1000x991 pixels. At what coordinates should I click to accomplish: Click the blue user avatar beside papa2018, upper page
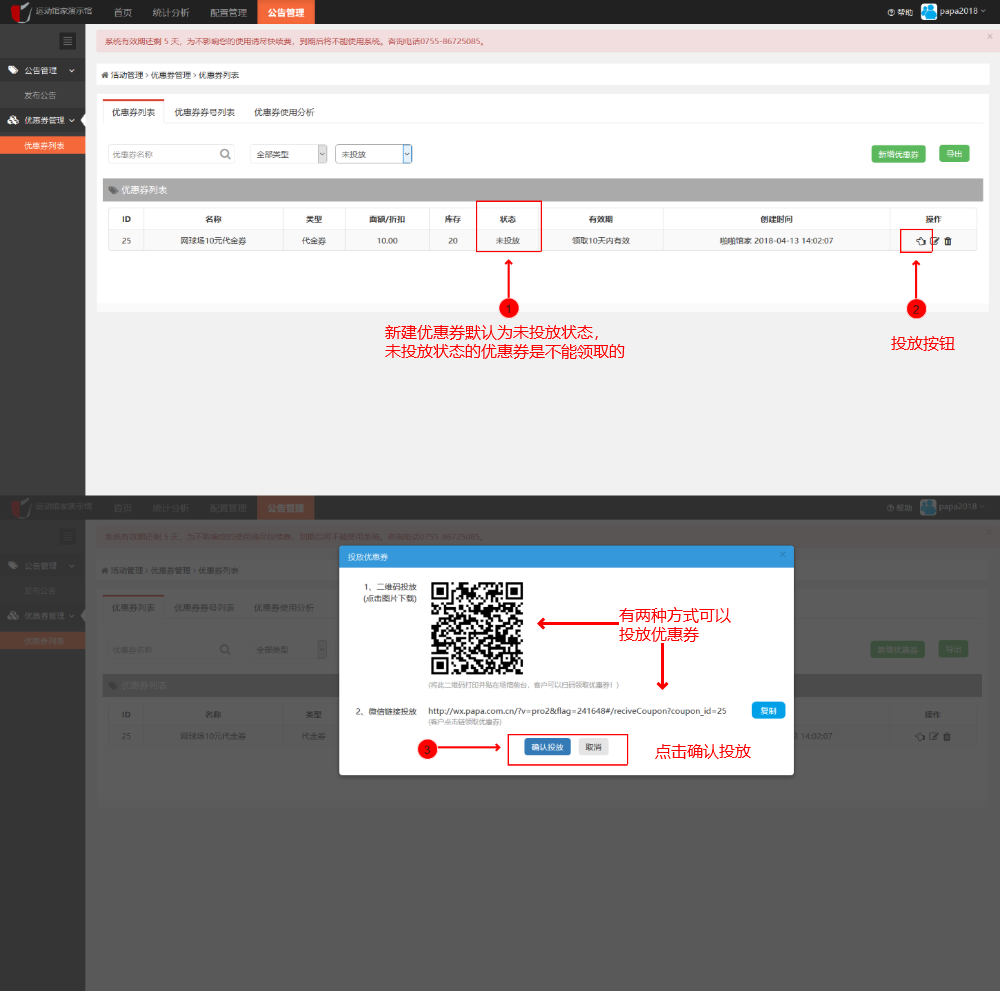[x=929, y=11]
